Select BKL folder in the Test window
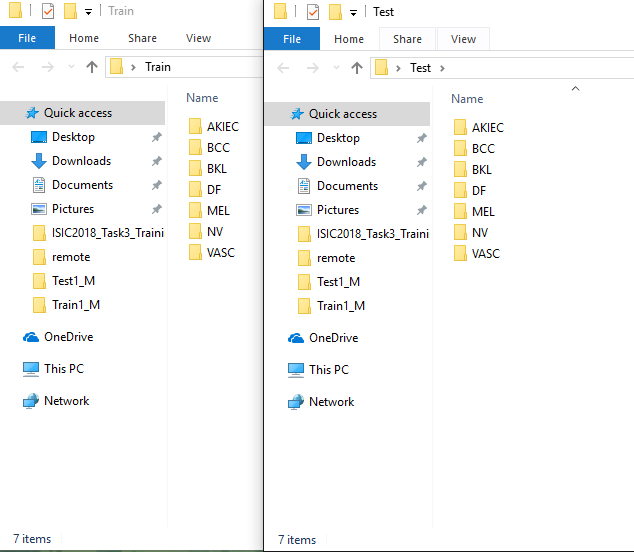Screen dimensions: 634x552 click(x=473, y=170)
